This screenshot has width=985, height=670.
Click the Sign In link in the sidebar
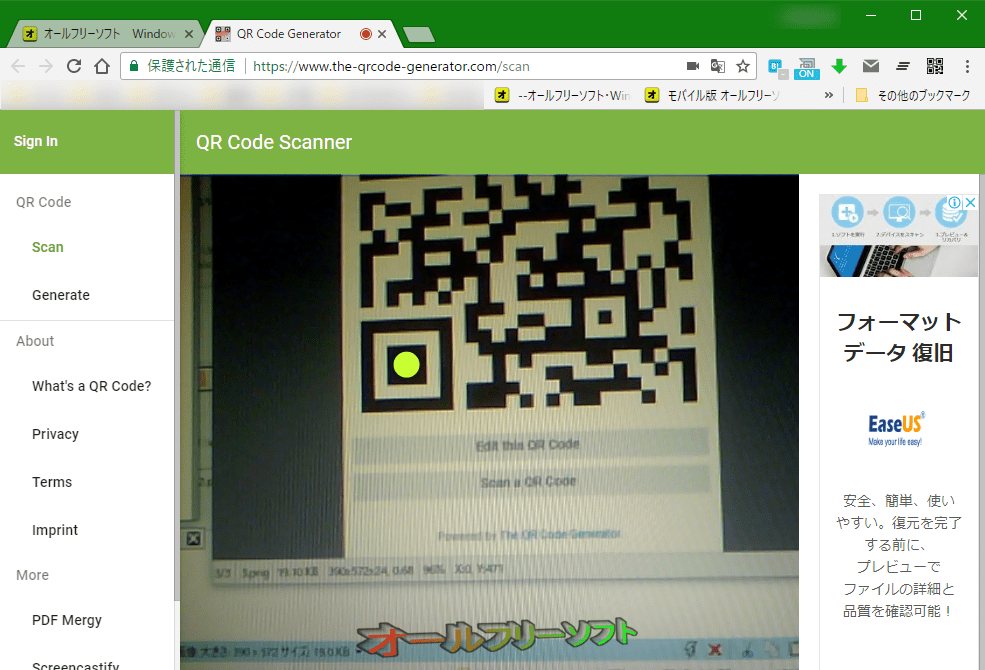pos(35,141)
